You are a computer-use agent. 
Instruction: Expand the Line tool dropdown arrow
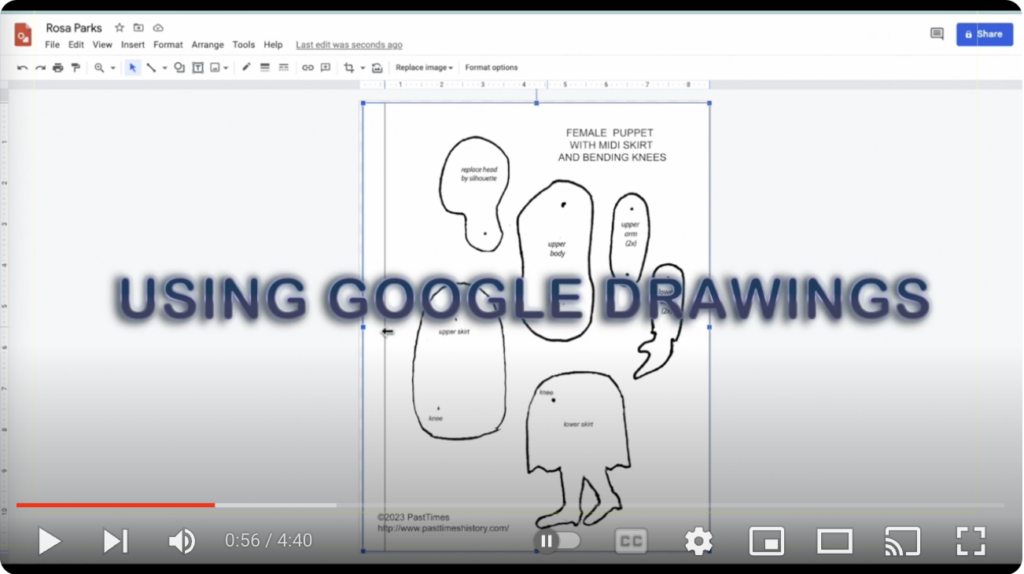pos(165,68)
